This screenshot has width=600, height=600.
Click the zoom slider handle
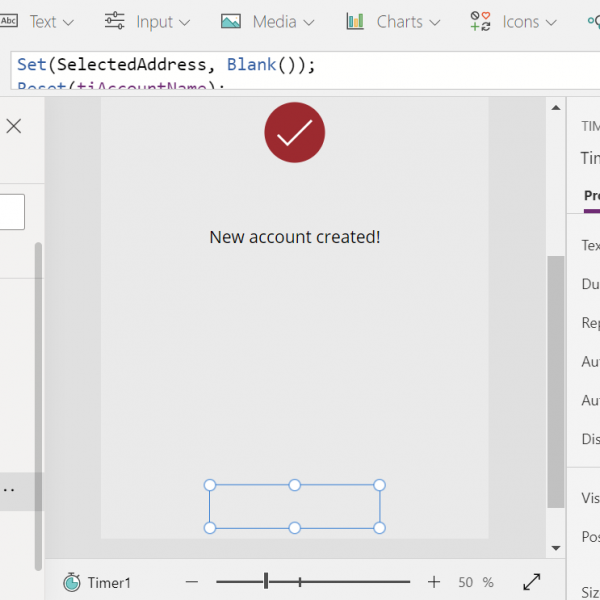266,581
